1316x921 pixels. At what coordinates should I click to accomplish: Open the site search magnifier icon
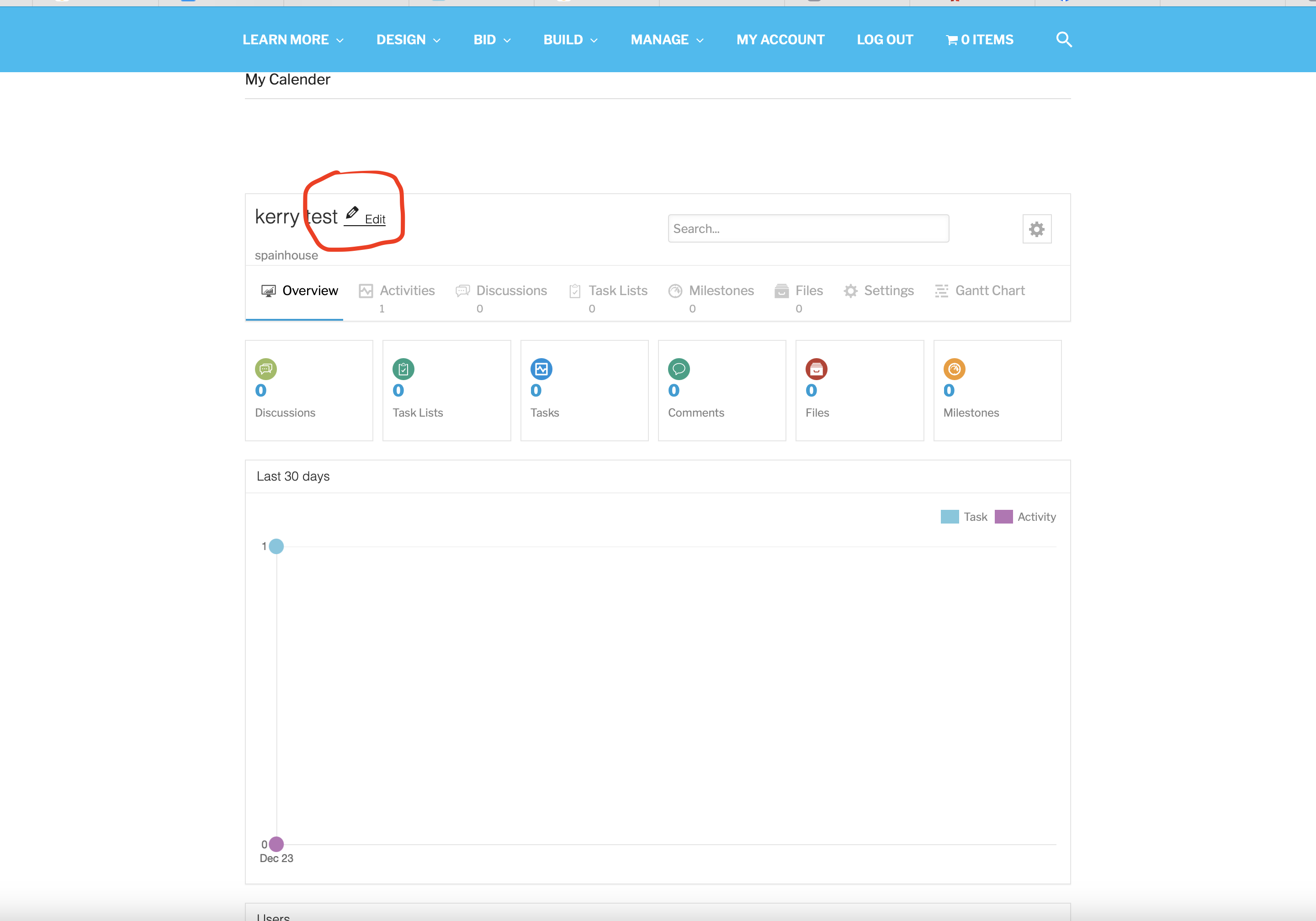tap(1064, 40)
